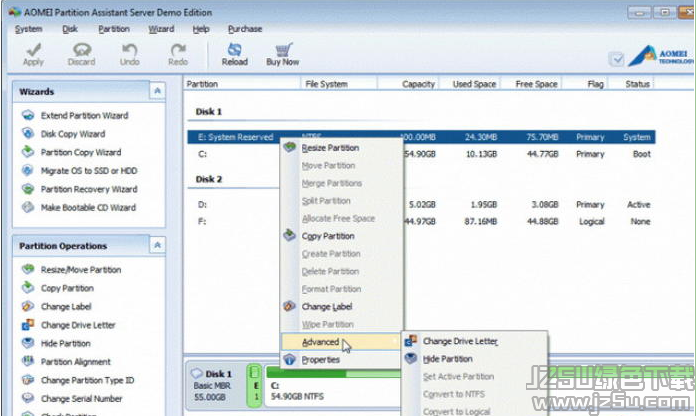Click Copy Partition sidebar icon

pyautogui.click(x=28, y=288)
